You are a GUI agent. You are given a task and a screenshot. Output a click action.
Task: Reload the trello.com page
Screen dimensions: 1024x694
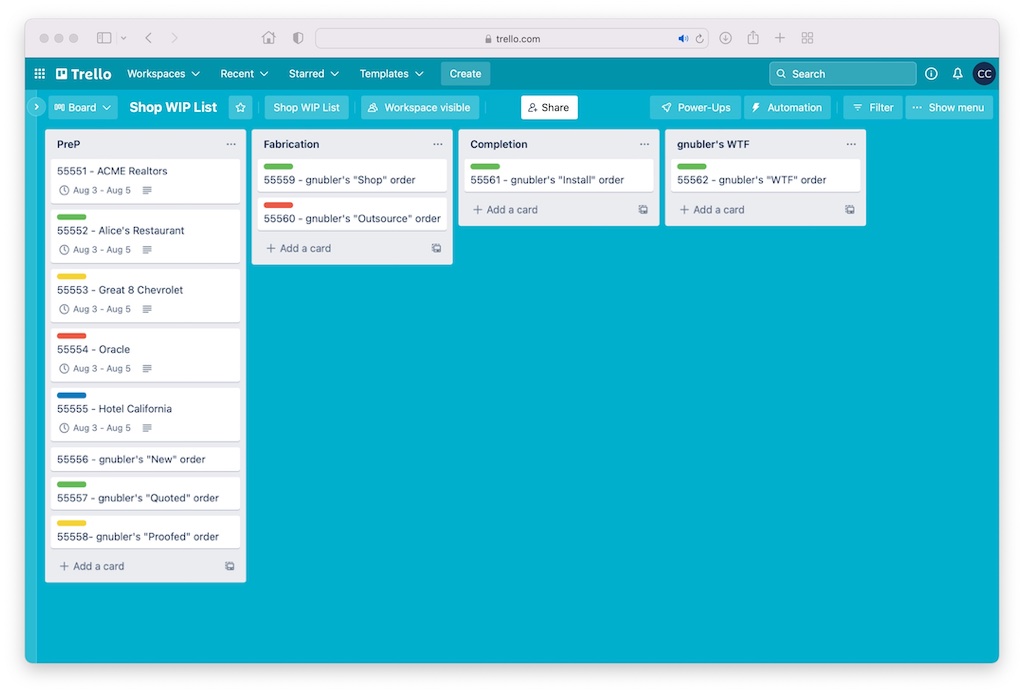(x=699, y=39)
